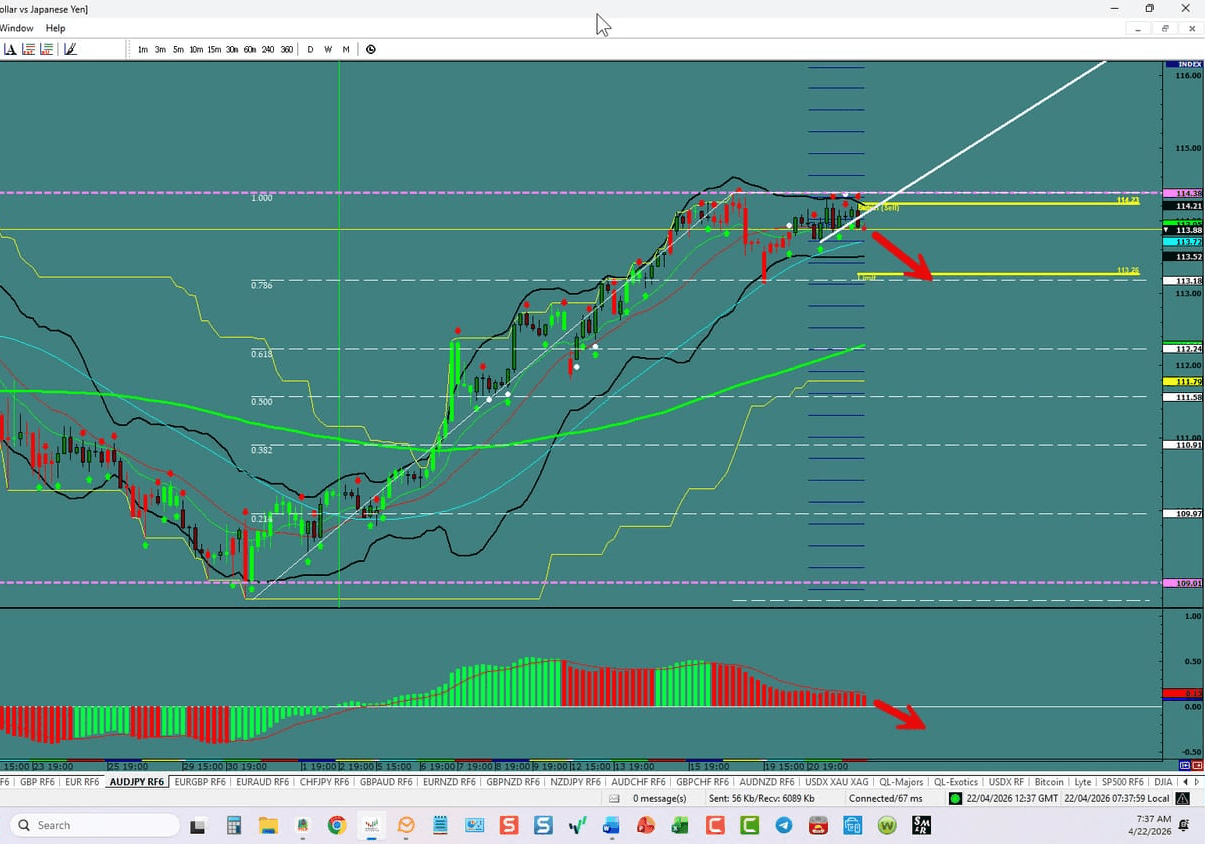Select the pen drawing tool in the toolbar
The height and width of the screenshot is (844, 1205).
click(71, 49)
